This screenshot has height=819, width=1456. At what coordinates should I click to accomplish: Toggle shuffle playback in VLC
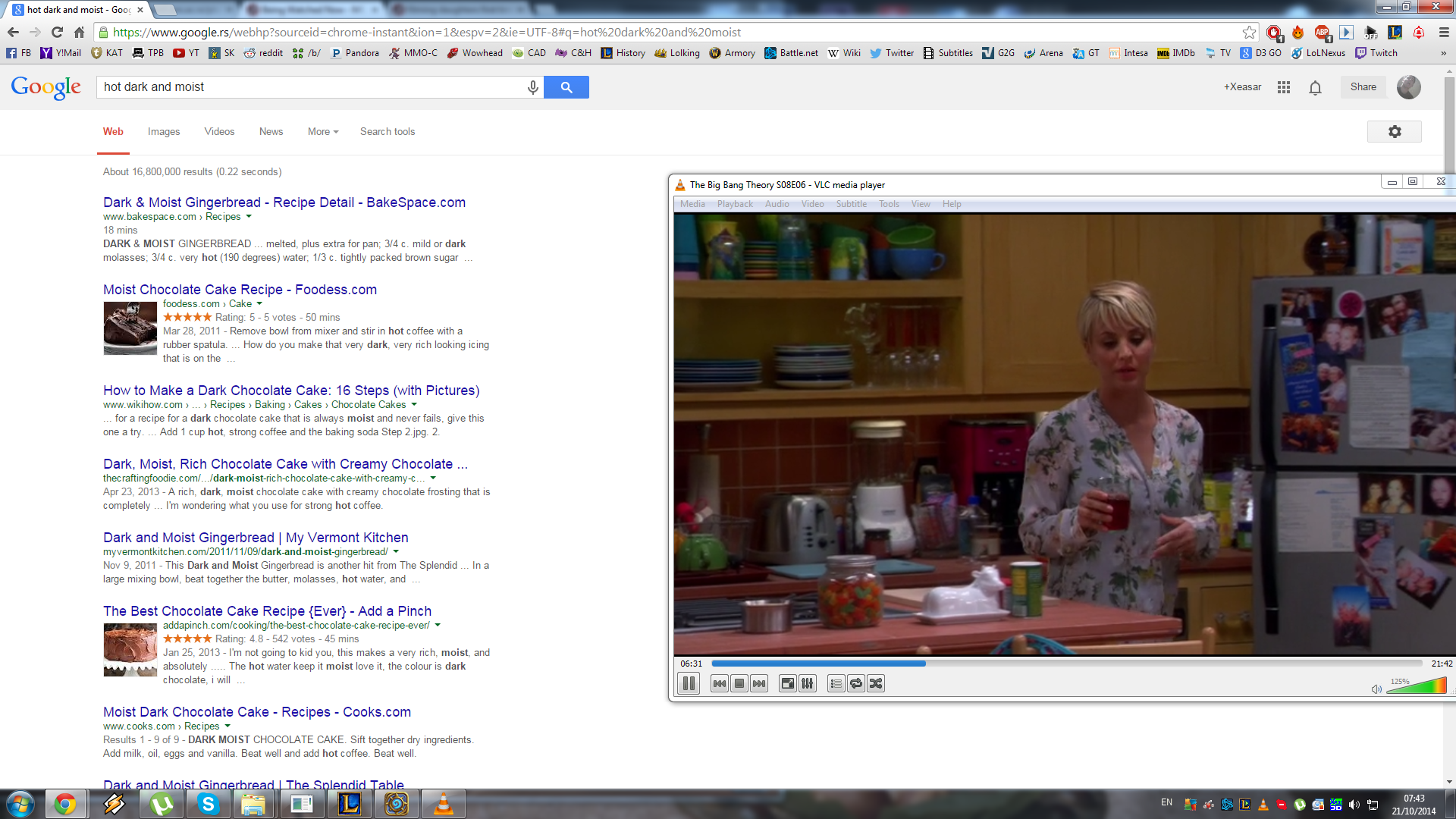tap(876, 683)
